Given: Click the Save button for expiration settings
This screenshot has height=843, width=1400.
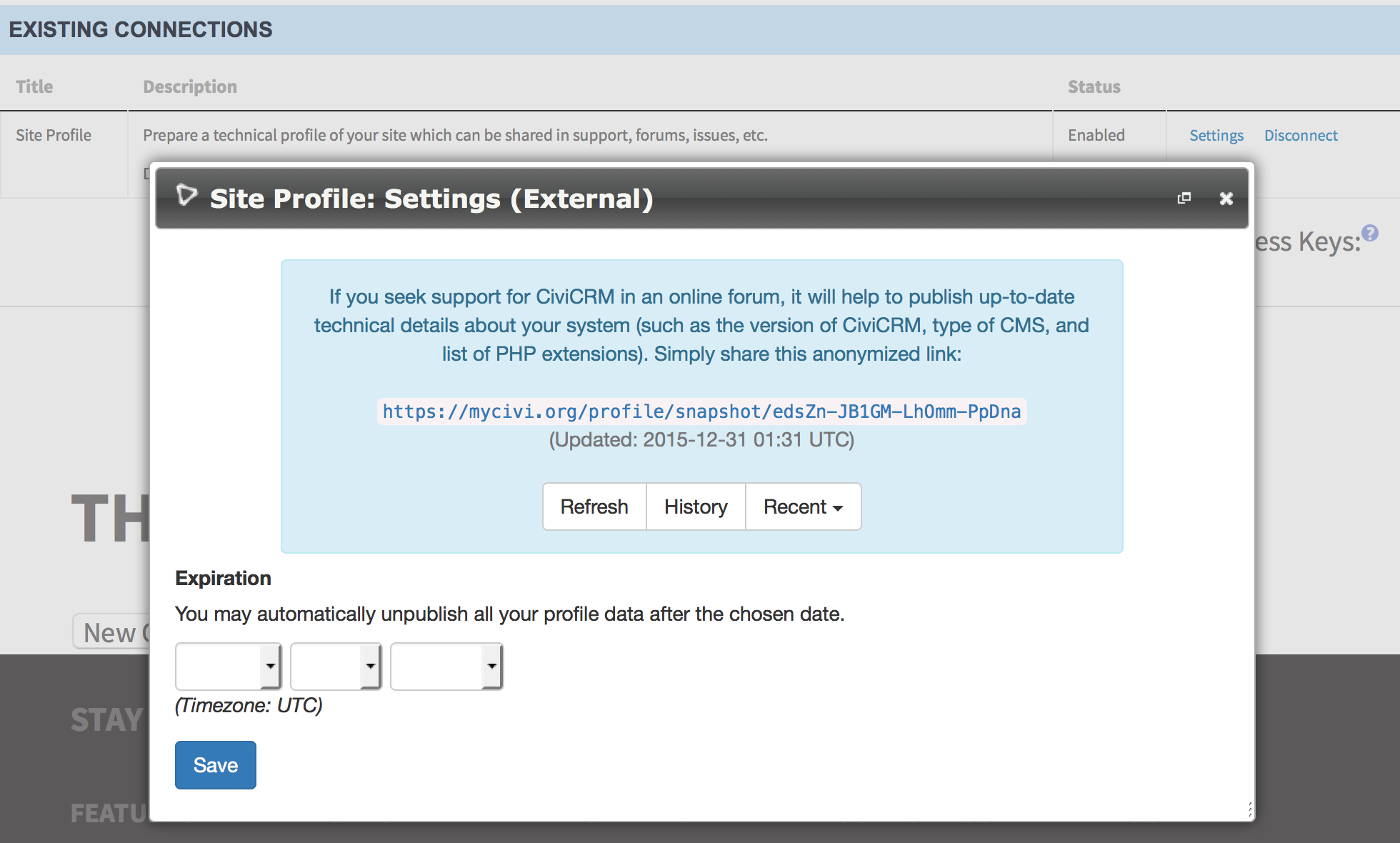Looking at the screenshot, I should (215, 765).
